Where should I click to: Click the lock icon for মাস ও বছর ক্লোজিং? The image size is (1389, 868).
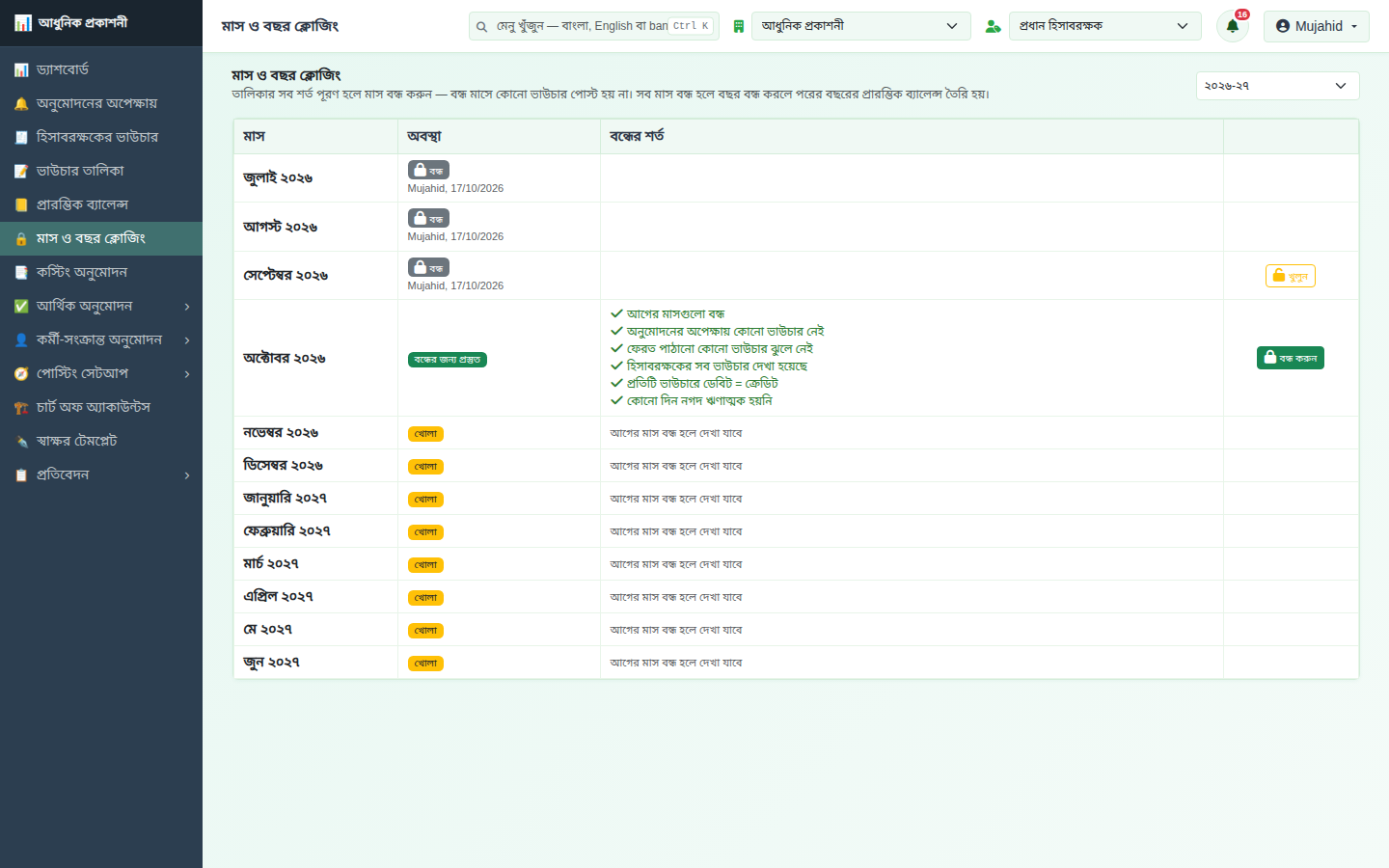pyautogui.click(x=21, y=239)
